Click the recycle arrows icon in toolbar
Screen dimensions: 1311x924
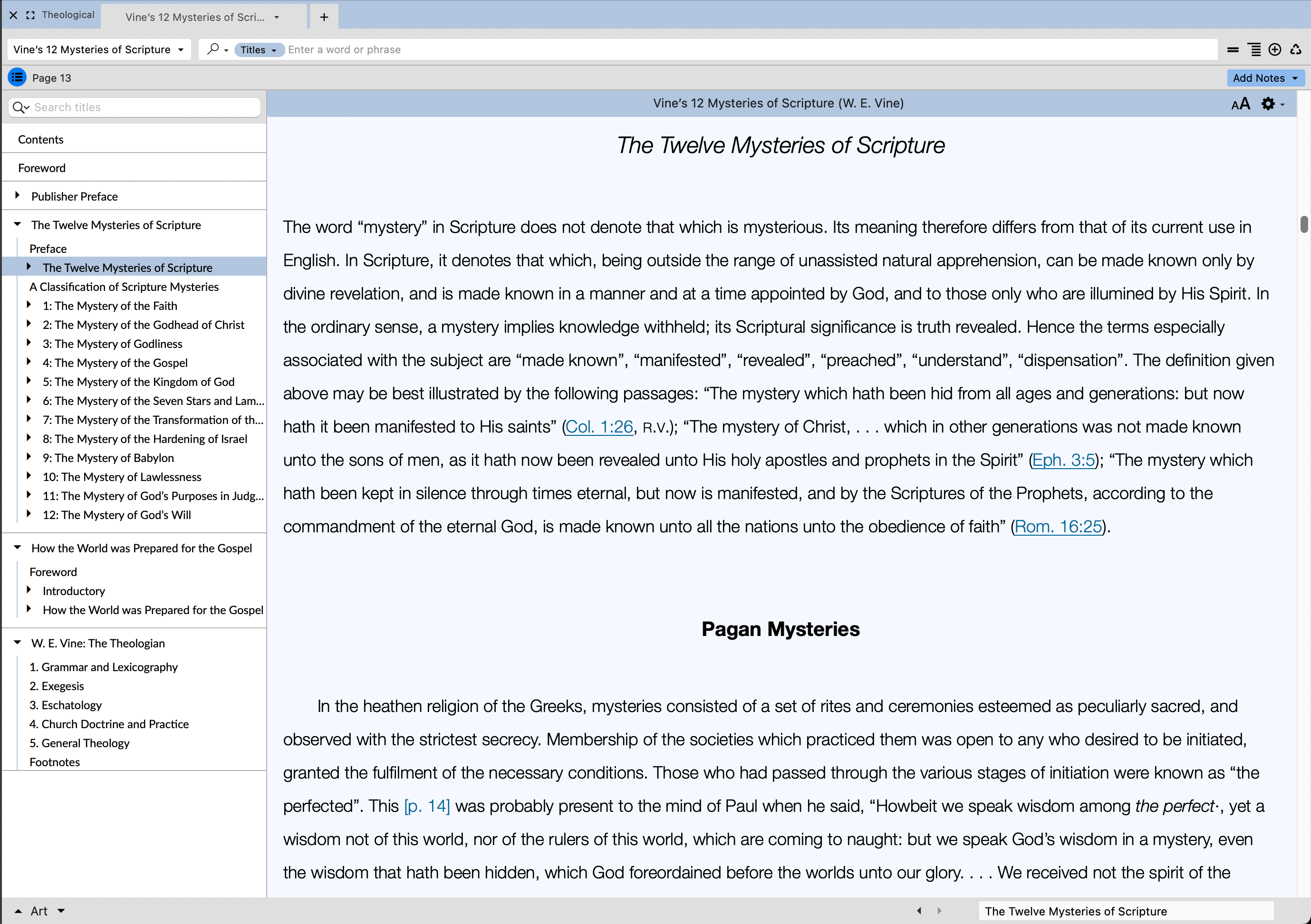point(1296,50)
